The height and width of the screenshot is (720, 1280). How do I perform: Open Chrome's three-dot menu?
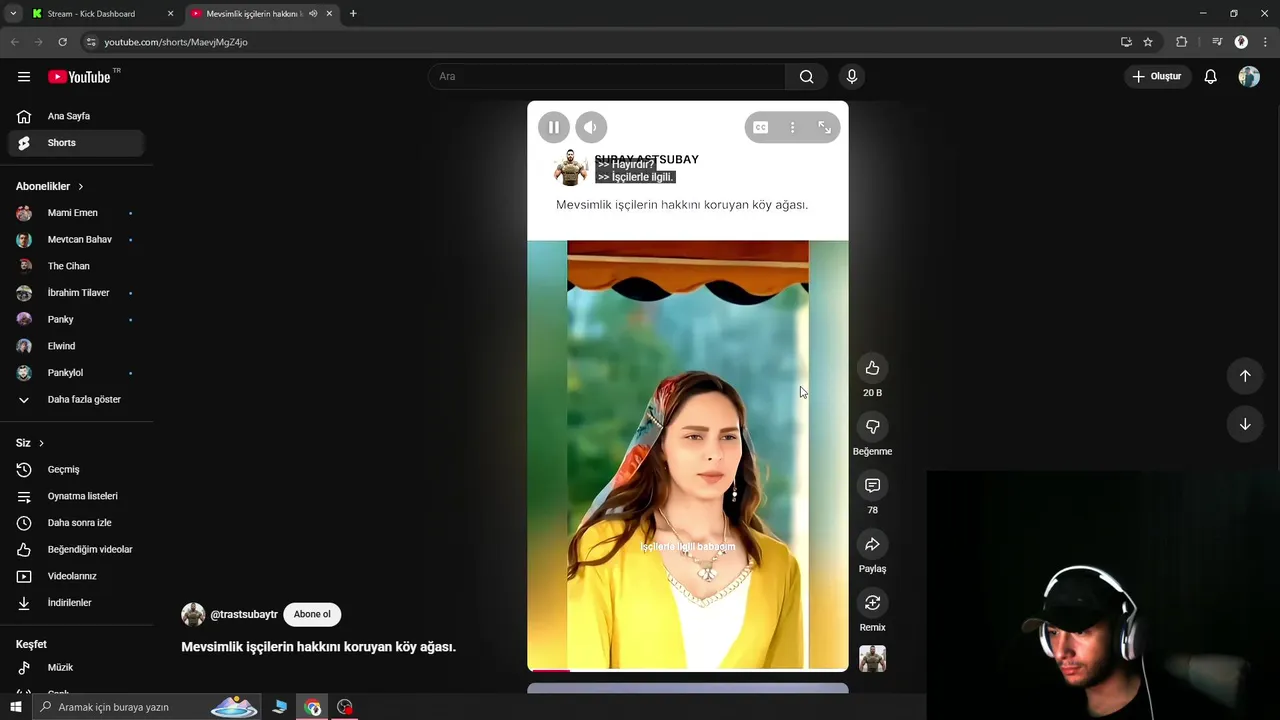(x=1264, y=42)
